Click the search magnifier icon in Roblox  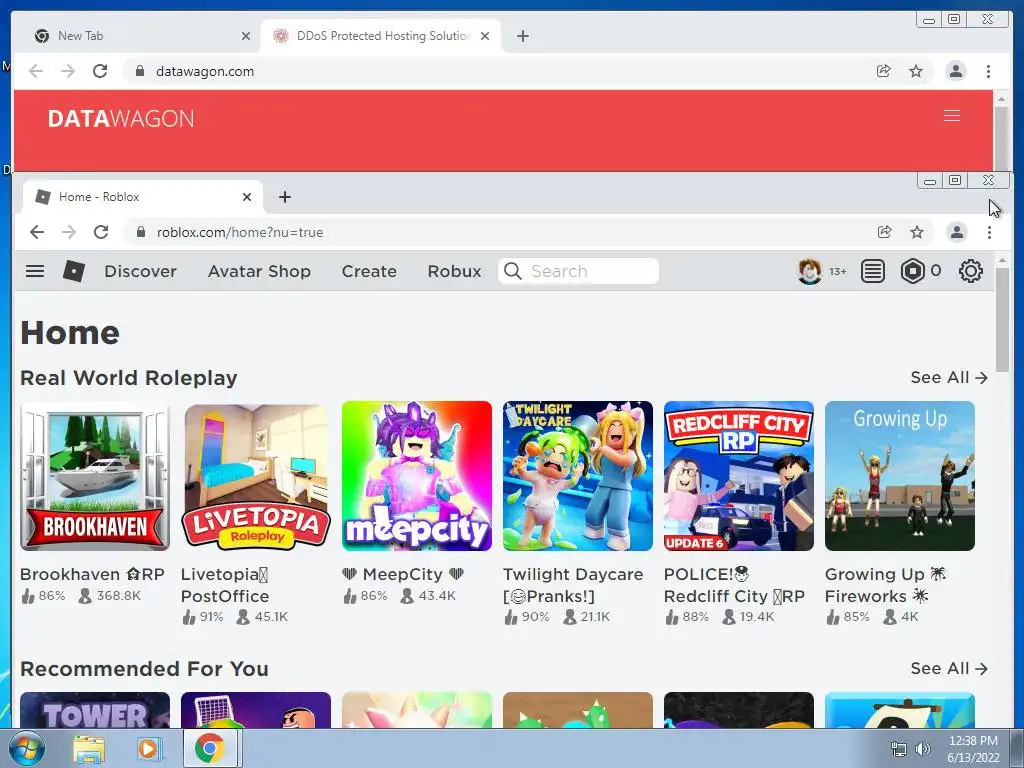pyautogui.click(x=513, y=271)
